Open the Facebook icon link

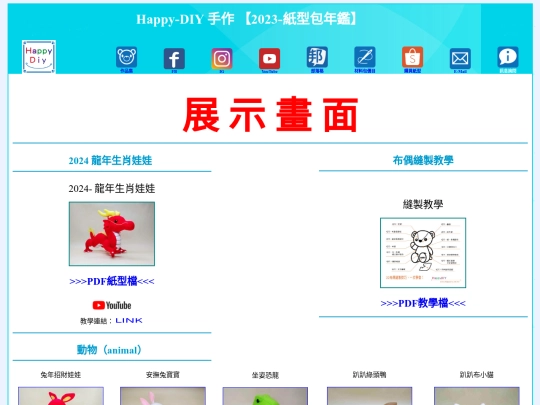click(x=174, y=59)
